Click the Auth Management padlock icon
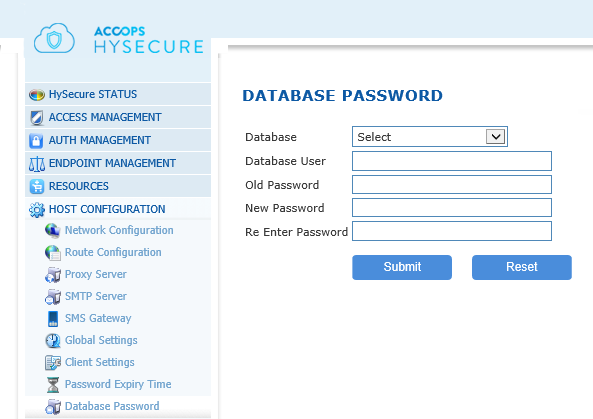The width and height of the screenshot is (593, 419). click(x=36, y=141)
